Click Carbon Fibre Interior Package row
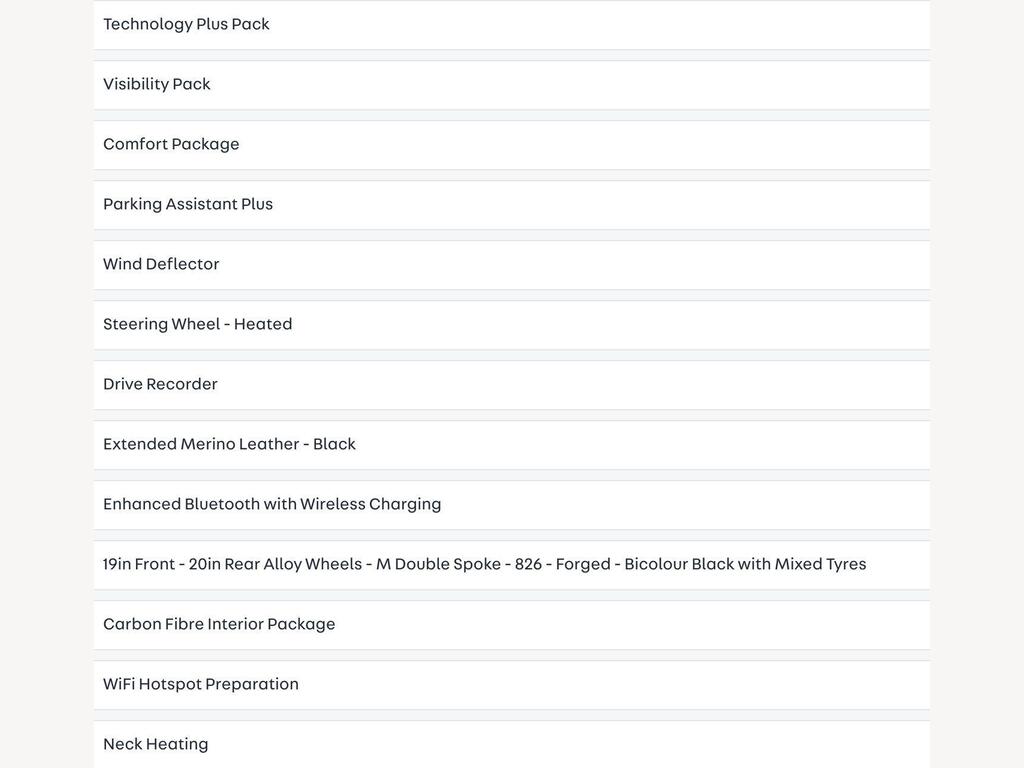Viewport: 1024px width, 768px height. (512, 626)
